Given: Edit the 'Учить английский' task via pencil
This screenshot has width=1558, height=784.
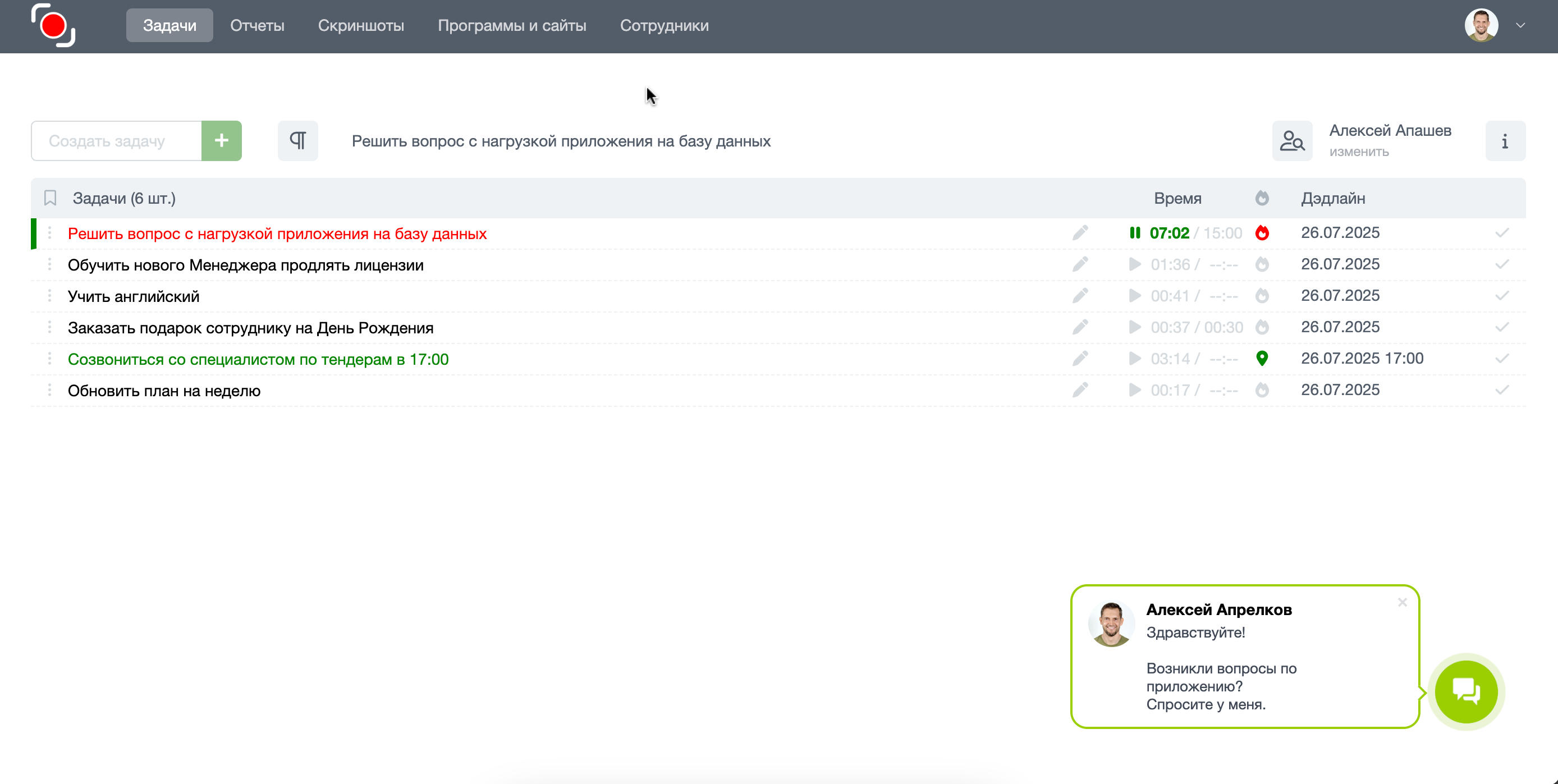Looking at the screenshot, I should pos(1080,296).
